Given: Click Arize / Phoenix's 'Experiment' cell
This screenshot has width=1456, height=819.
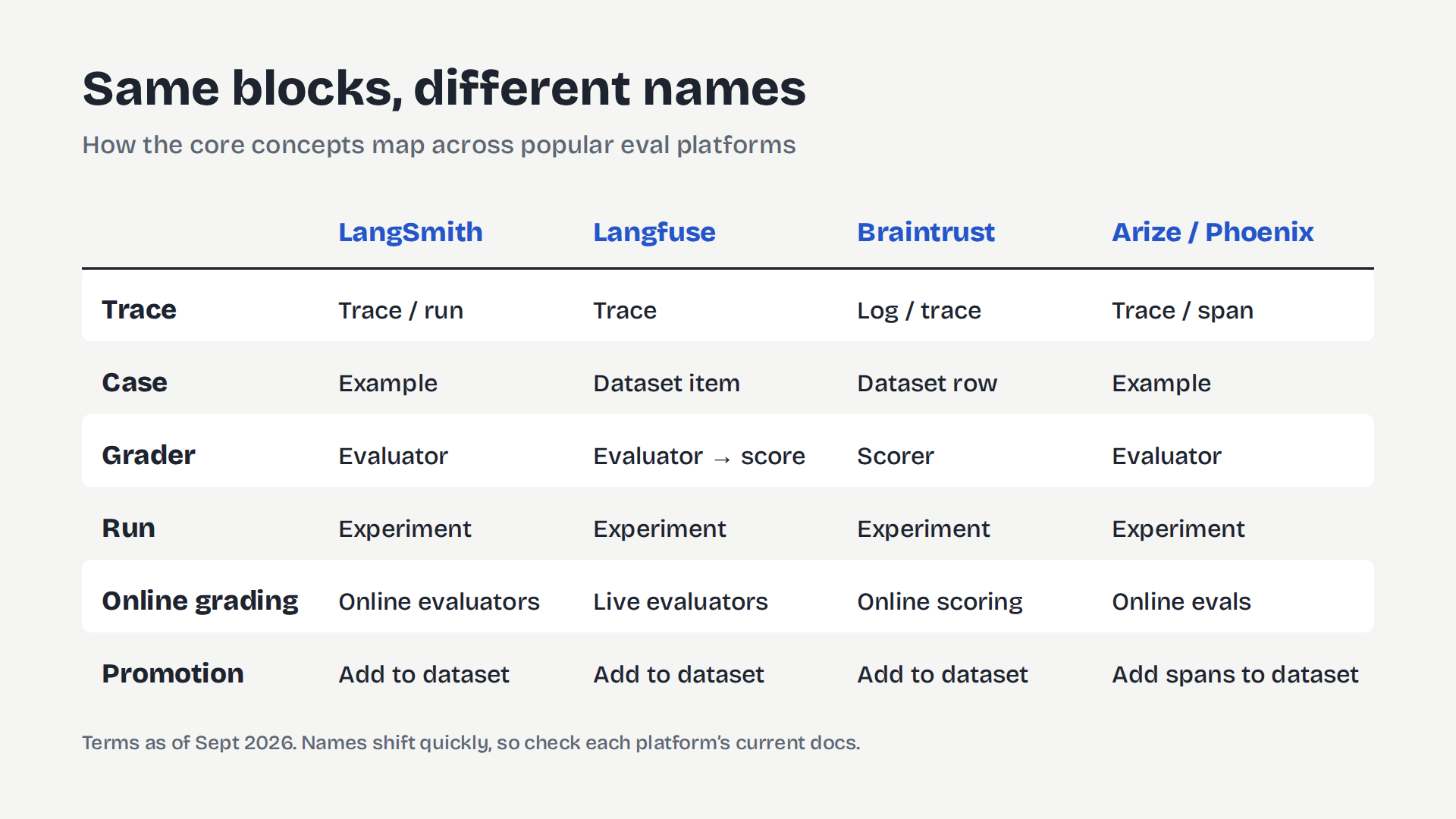Looking at the screenshot, I should coord(1178,529).
